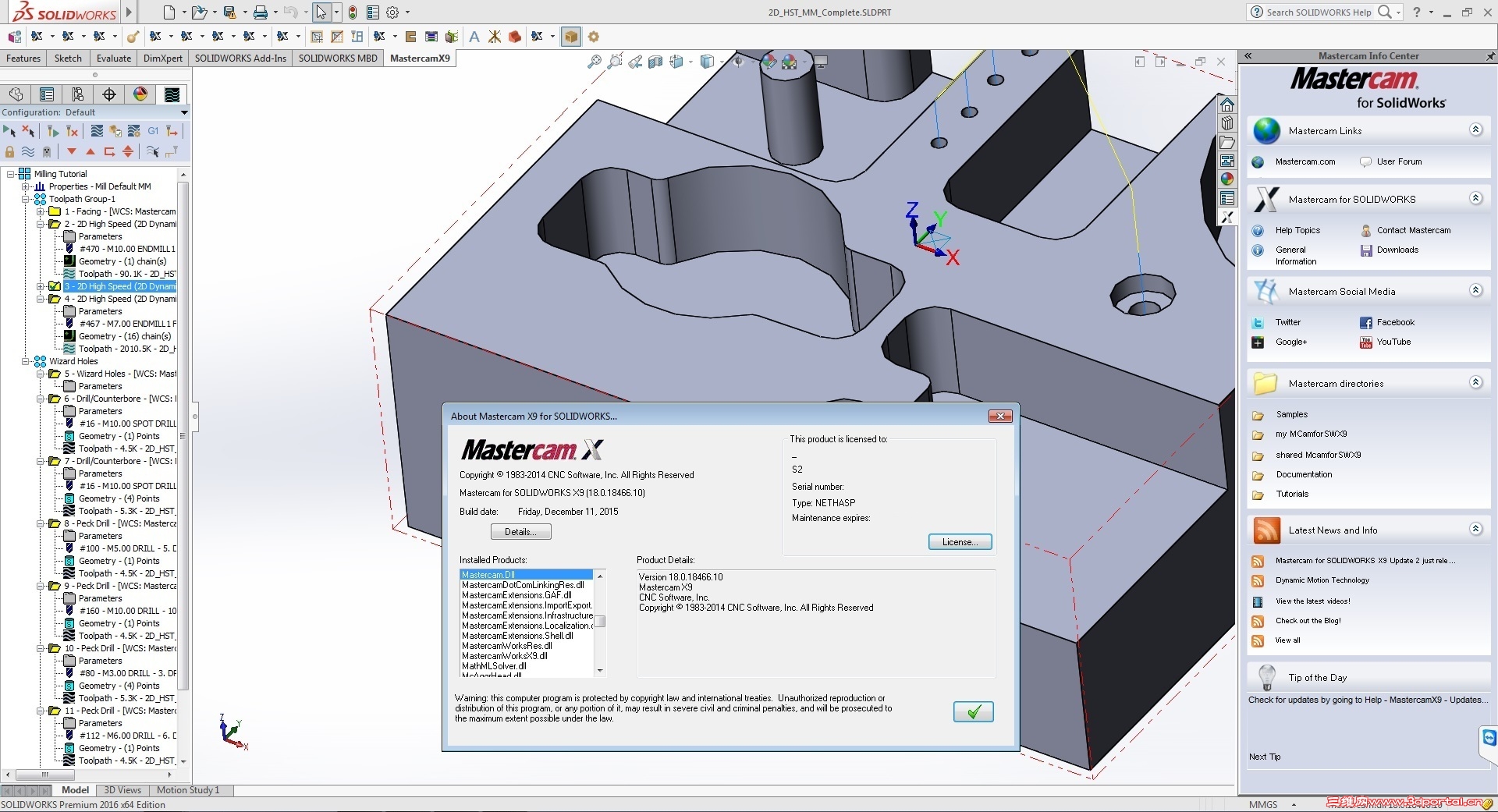1498x812 pixels.
Task: Open the Mastercam Toolpaths Manager tab icon
Action: point(172,94)
